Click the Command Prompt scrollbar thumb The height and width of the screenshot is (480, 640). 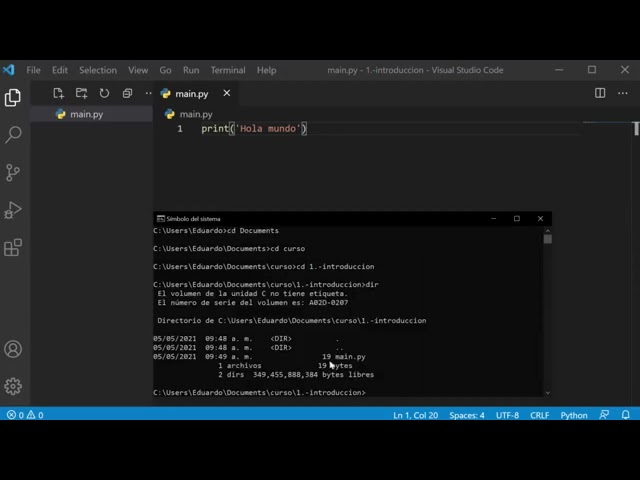tap(548, 239)
